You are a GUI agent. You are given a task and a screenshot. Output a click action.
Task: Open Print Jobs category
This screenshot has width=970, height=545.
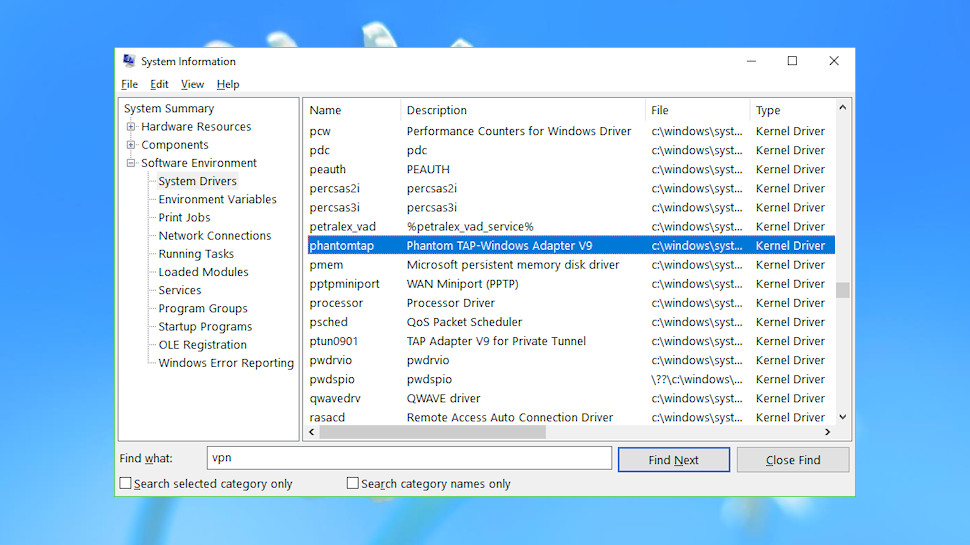coord(184,218)
